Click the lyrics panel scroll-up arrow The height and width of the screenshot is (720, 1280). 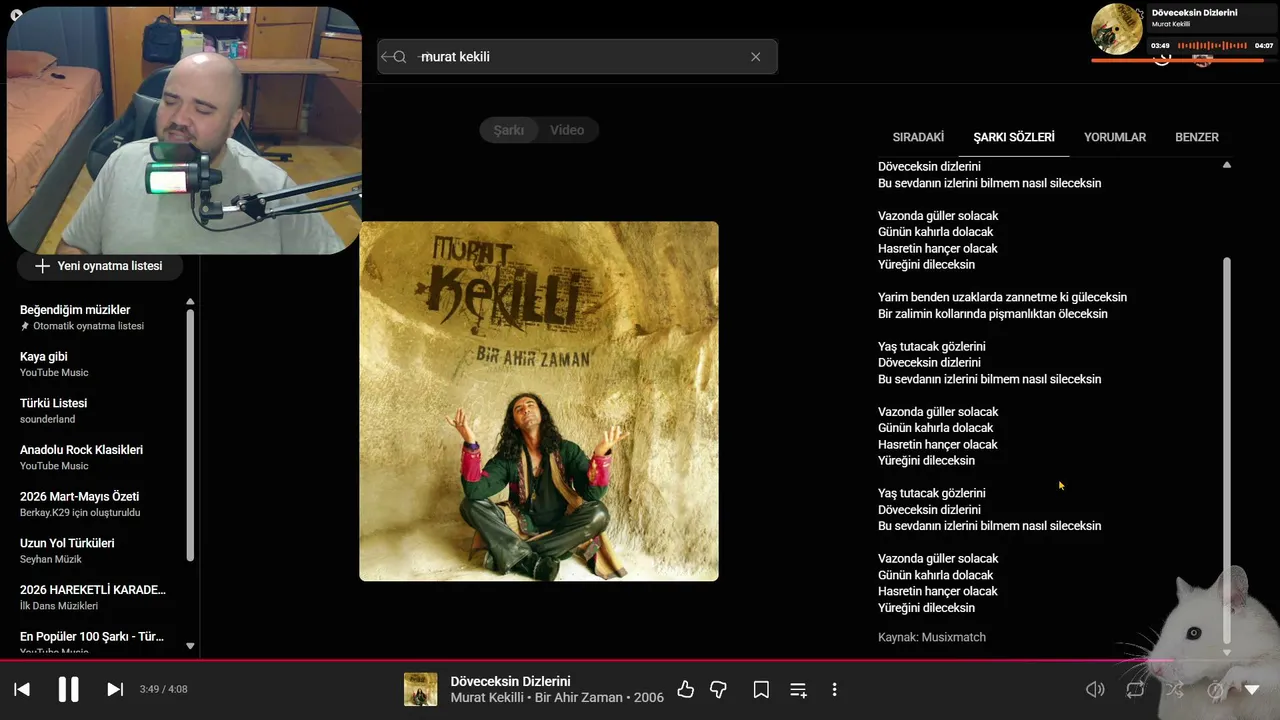pos(1227,165)
